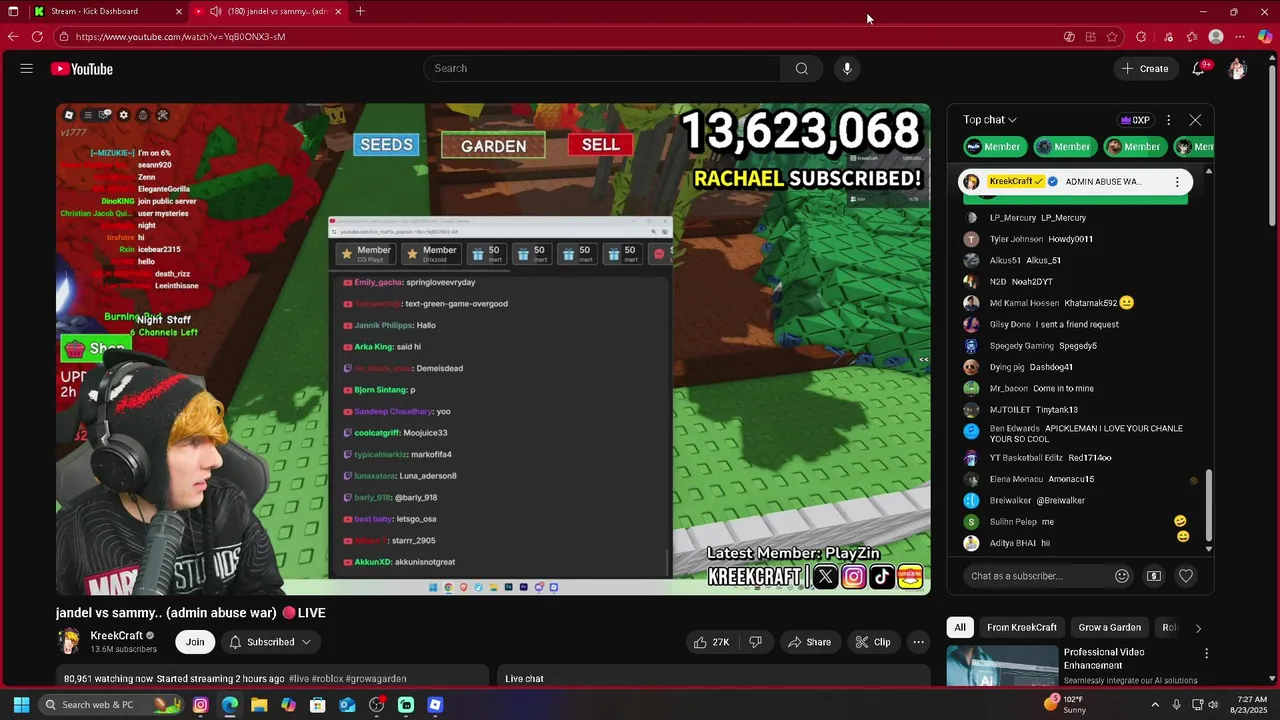Open the system volume icon
Image resolution: width=1280 pixels, height=720 pixels.
[1213, 705]
